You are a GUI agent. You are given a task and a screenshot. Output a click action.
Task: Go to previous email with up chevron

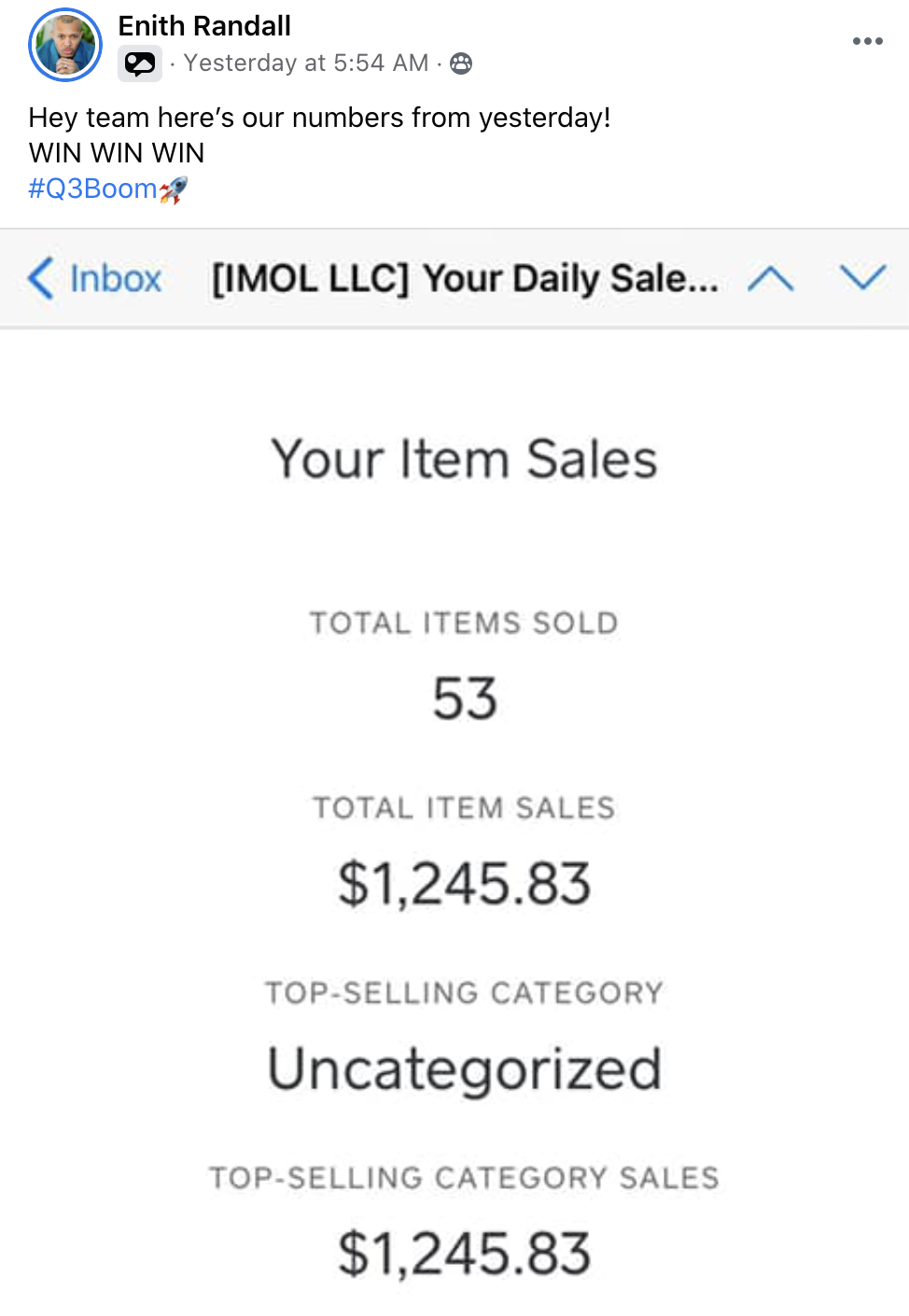pos(770,278)
